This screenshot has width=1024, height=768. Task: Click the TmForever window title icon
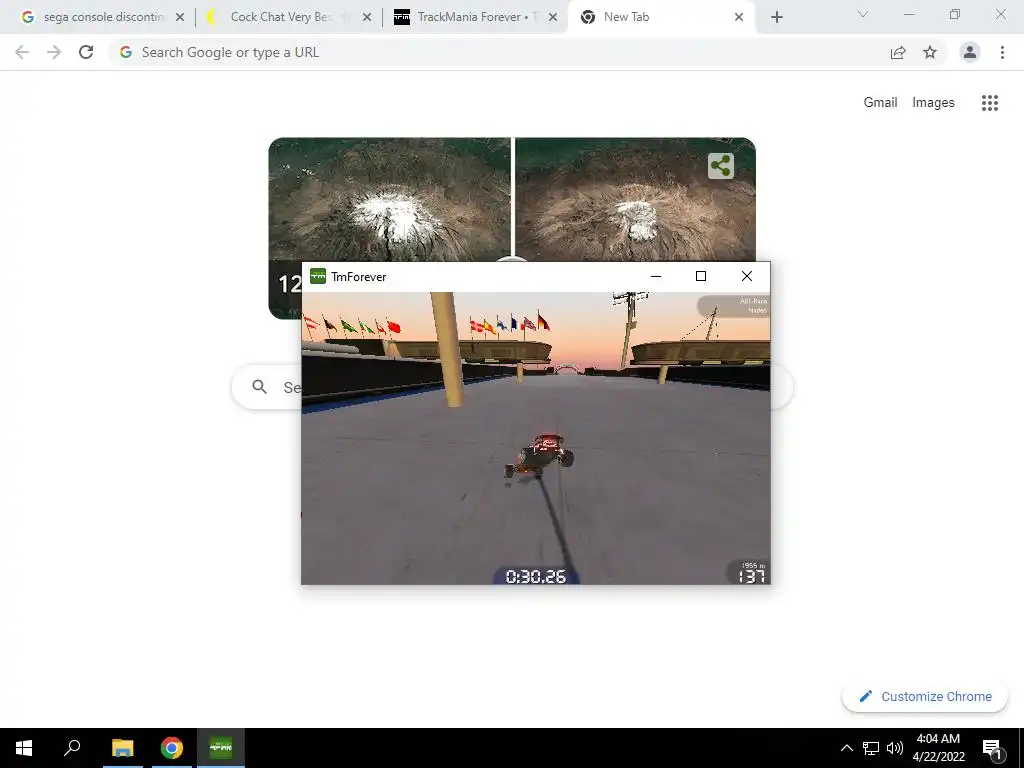click(318, 276)
